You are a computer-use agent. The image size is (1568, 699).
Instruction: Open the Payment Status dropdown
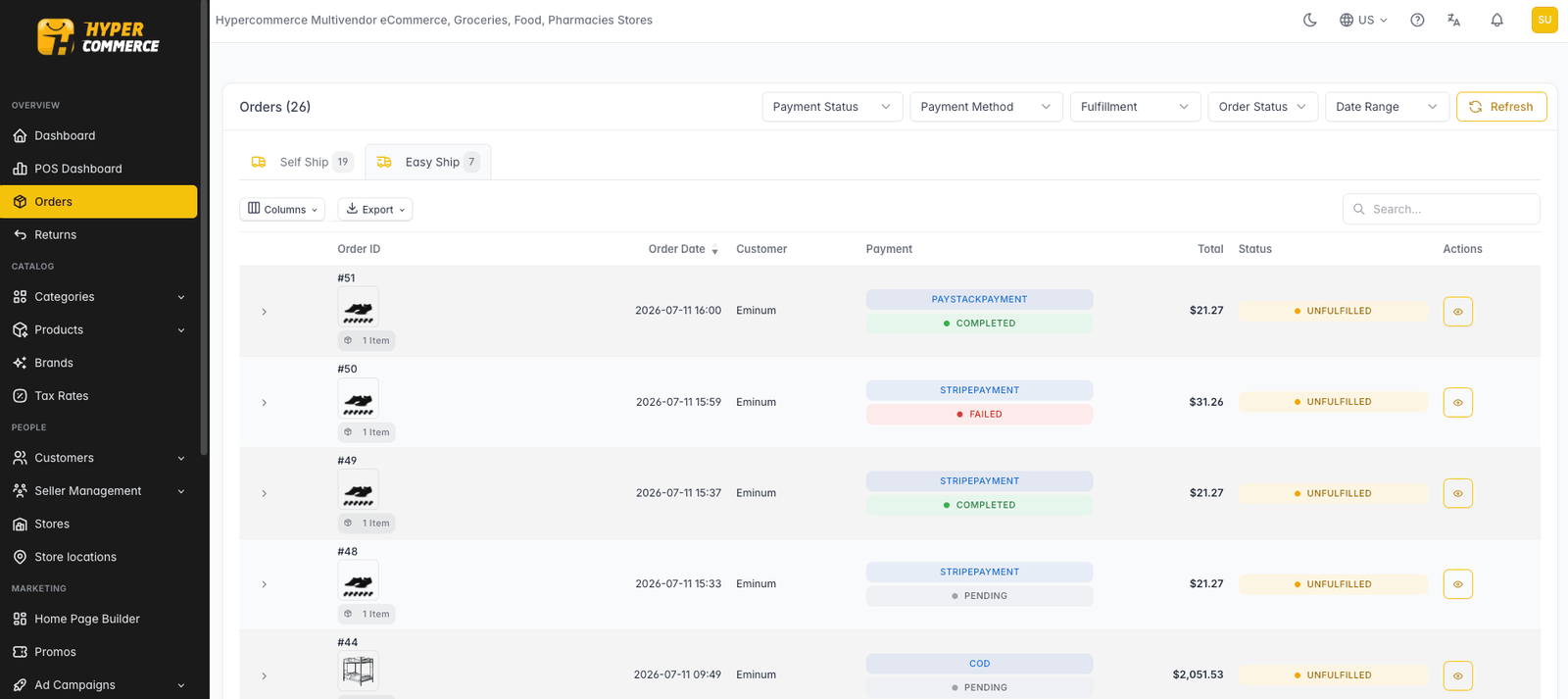[832, 107]
